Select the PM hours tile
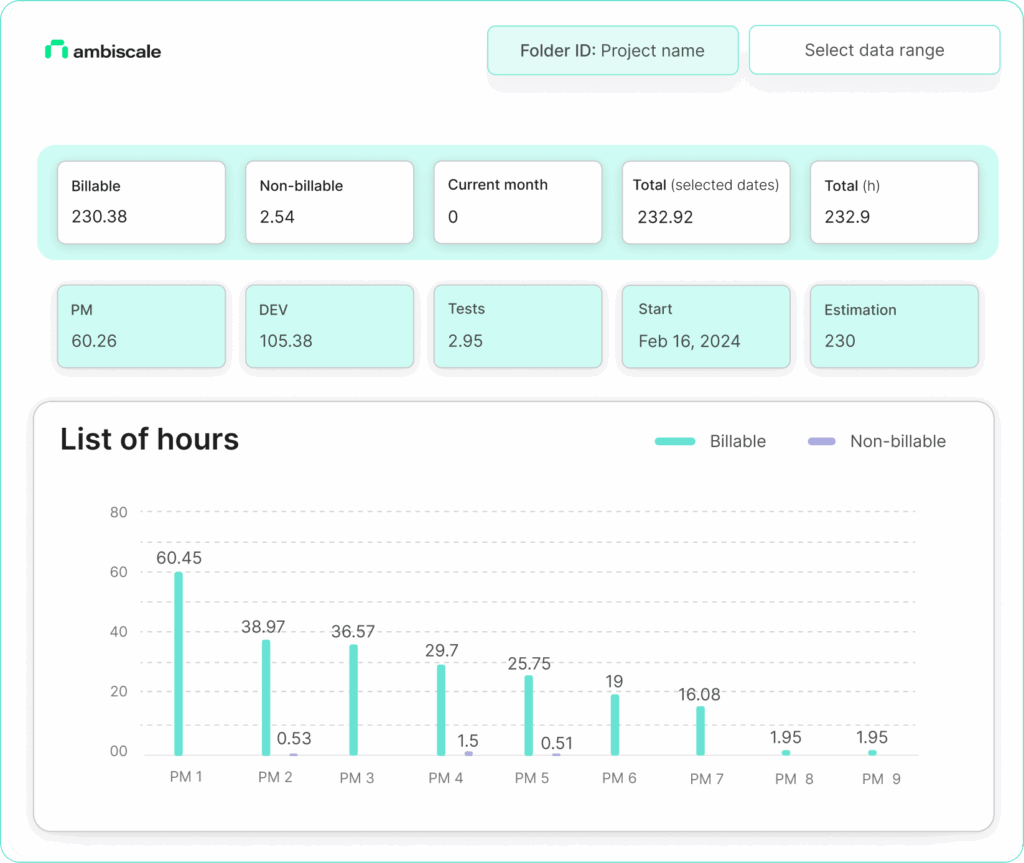The width and height of the screenshot is (1024, 863). pos(141,326)
